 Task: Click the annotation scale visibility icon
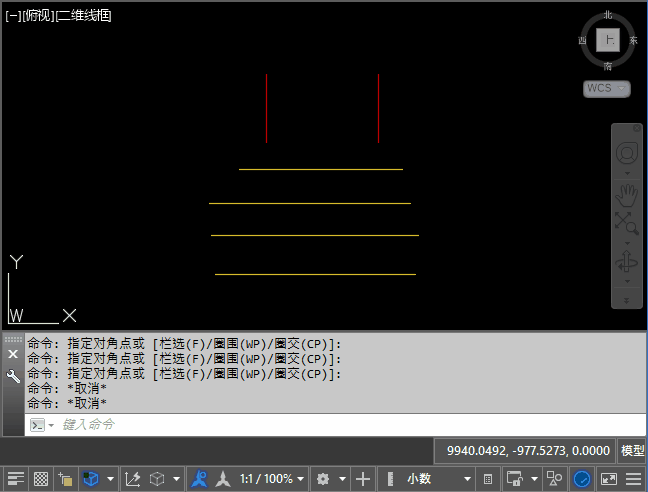click(x=200, y=479)
